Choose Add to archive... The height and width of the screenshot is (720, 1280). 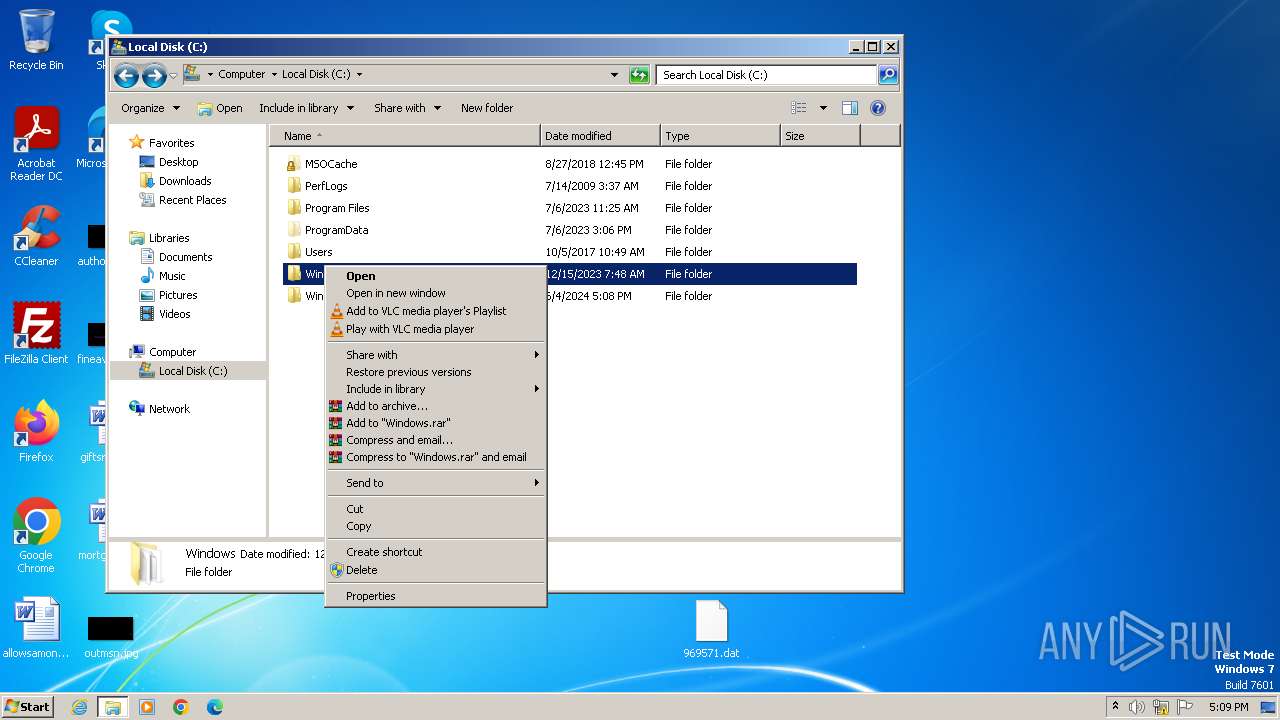(436, 406)
